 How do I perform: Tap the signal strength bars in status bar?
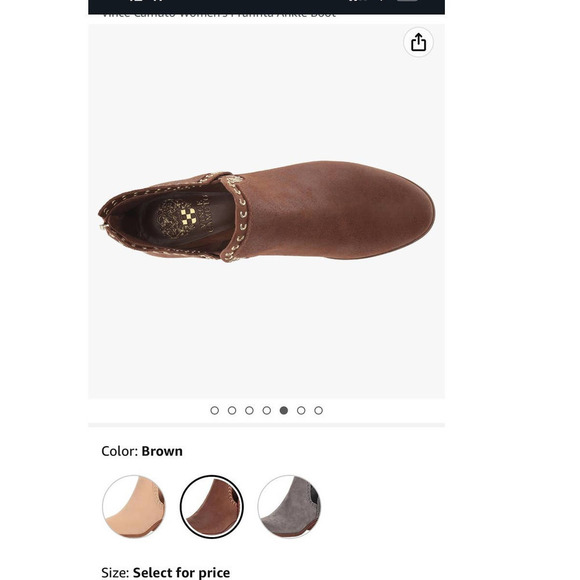[357, 1]
